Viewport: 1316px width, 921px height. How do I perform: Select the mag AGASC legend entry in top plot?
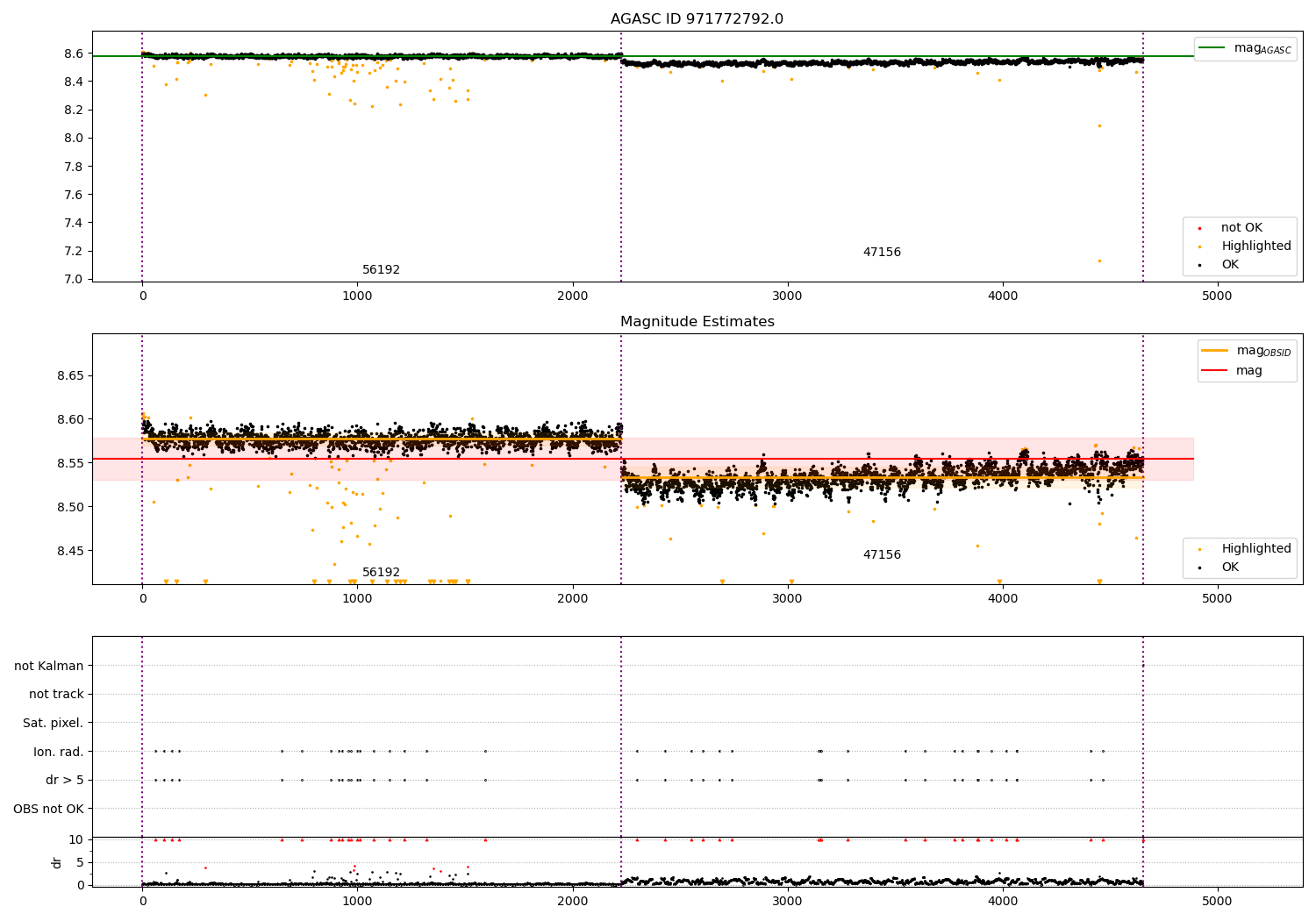(x=1245, y=48)
